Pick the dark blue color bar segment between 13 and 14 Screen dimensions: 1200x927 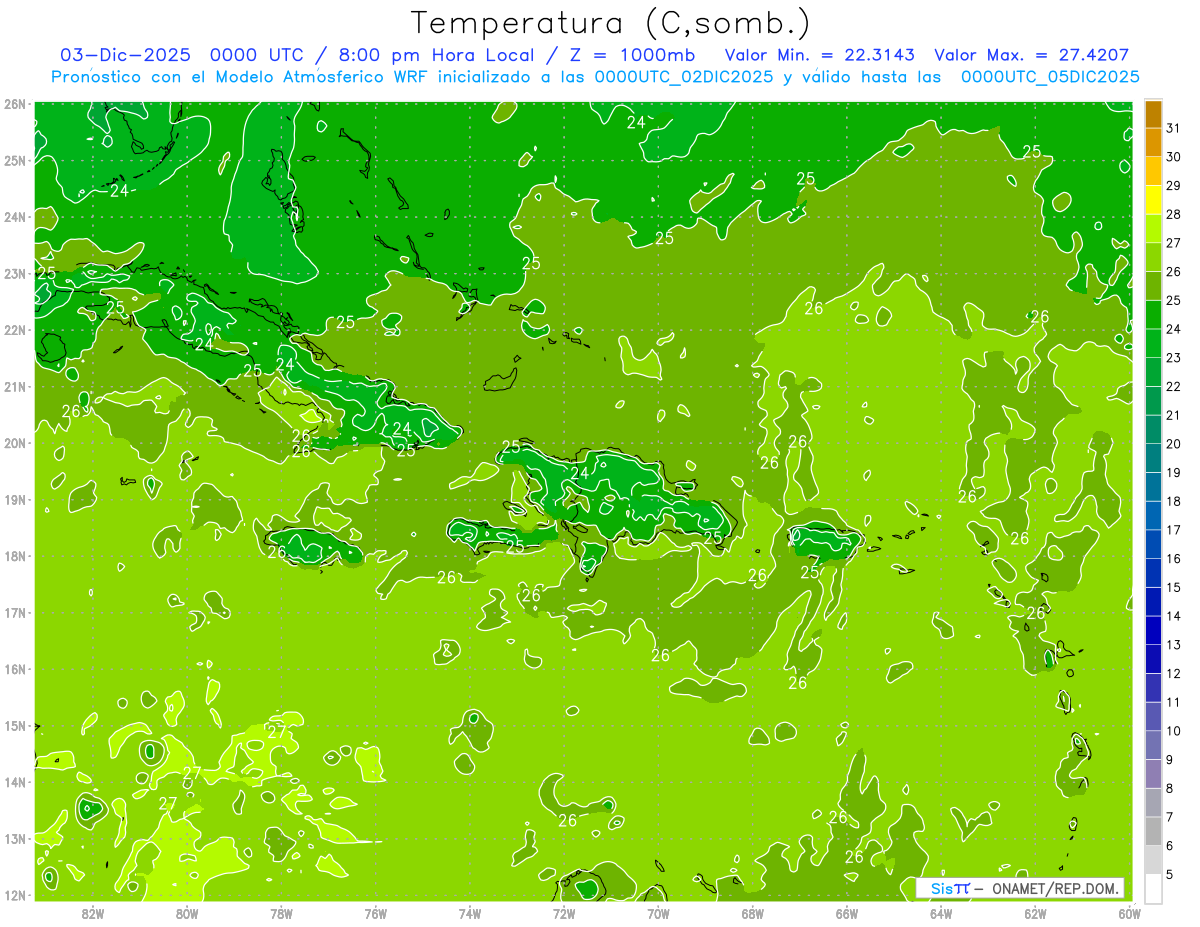pos(1153,630)
